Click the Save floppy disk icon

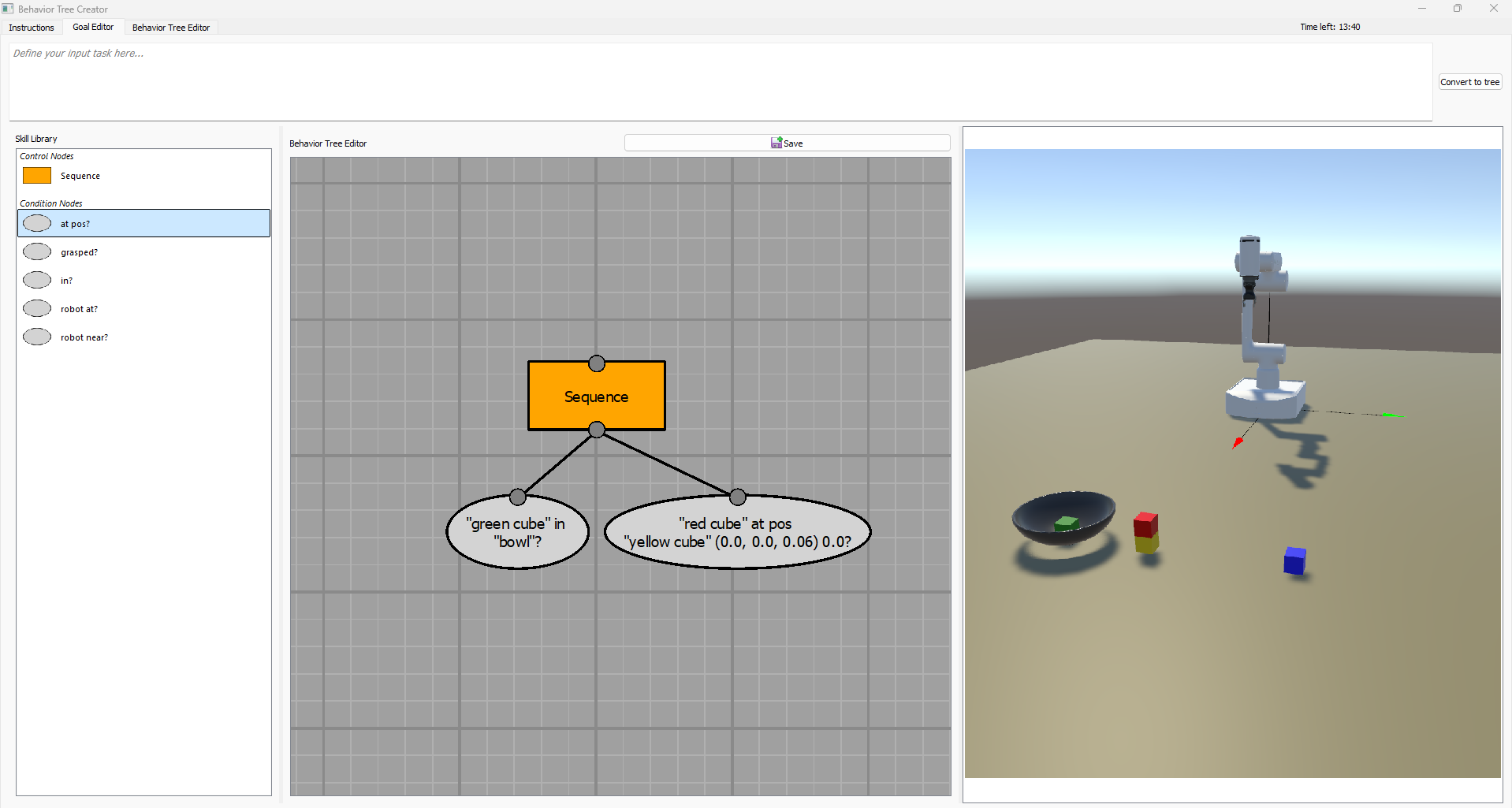tap(776, 143)
